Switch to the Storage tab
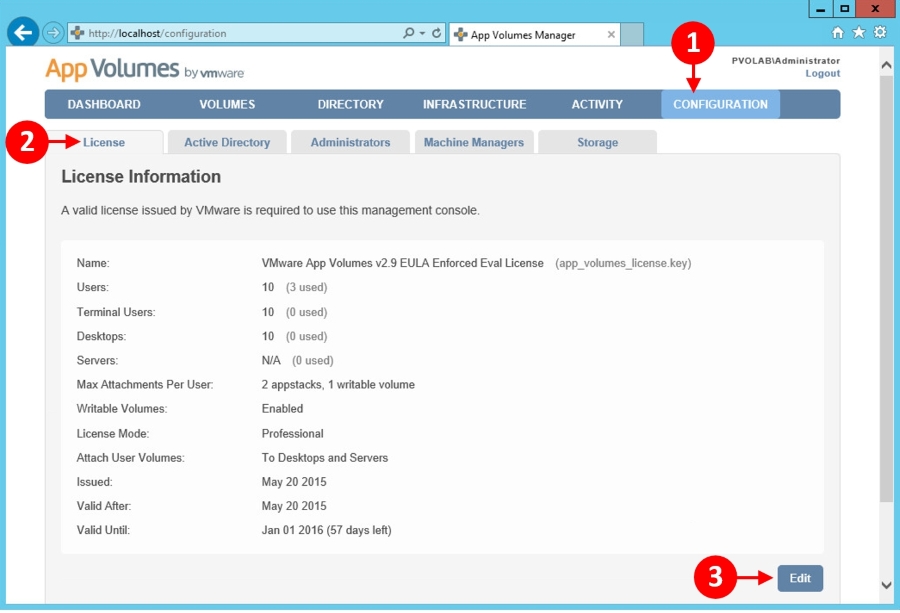The image size is (900, 613). tap(598, 142)
